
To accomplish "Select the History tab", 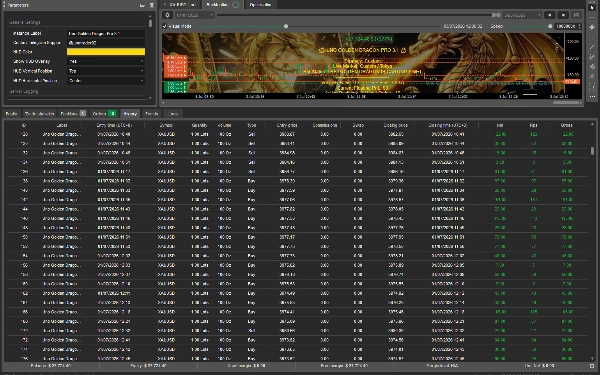I will pos(130,114).
